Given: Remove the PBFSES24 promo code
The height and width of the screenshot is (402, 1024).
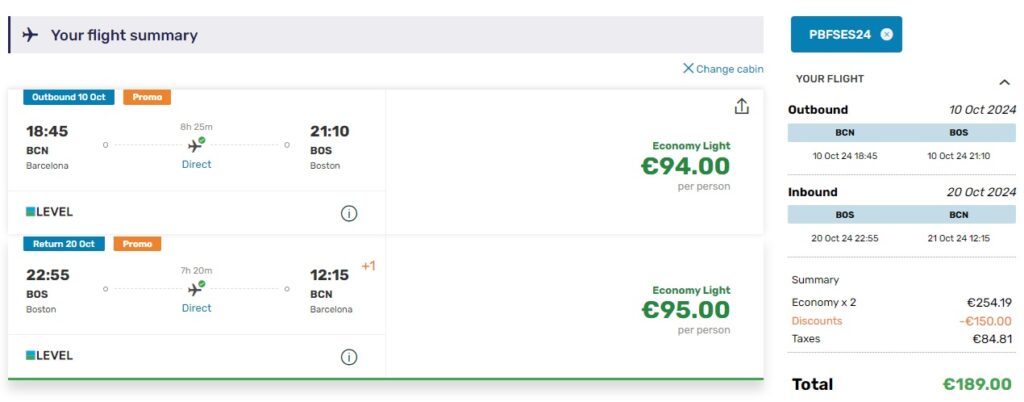Looking at the screenshot, I should tap(886, 34).
